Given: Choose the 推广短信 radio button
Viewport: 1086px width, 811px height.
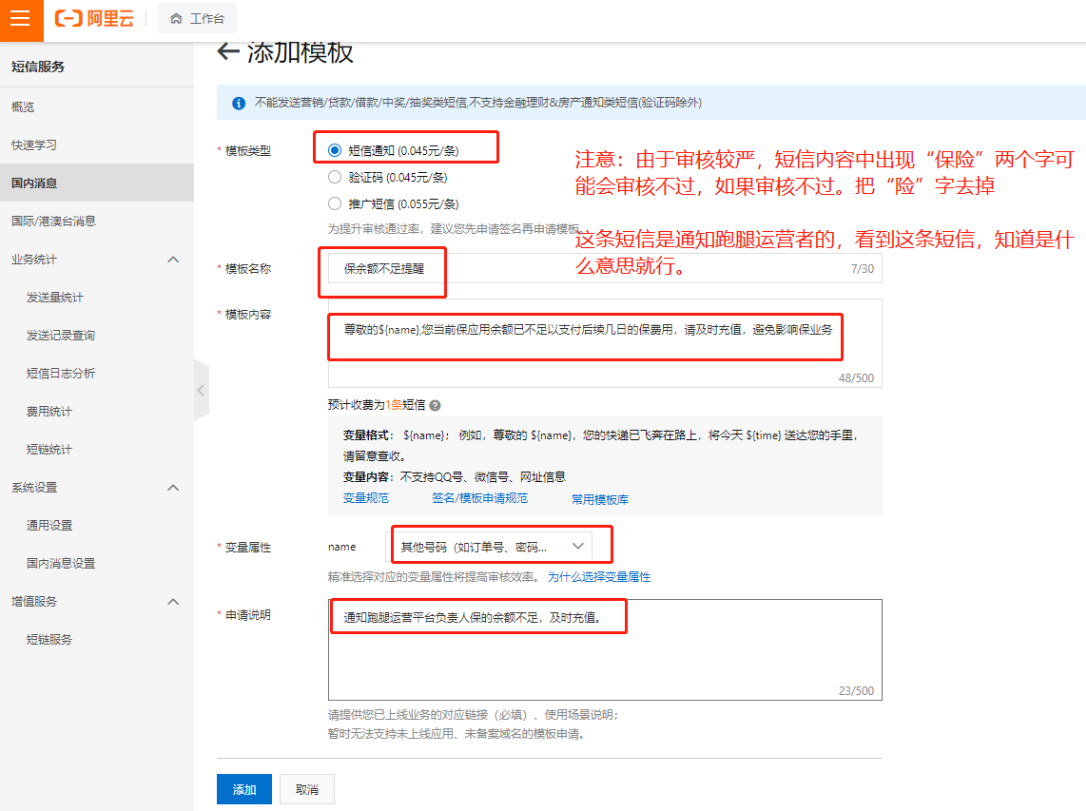Looking at the screenshot, I should click(x=335, y=204).
